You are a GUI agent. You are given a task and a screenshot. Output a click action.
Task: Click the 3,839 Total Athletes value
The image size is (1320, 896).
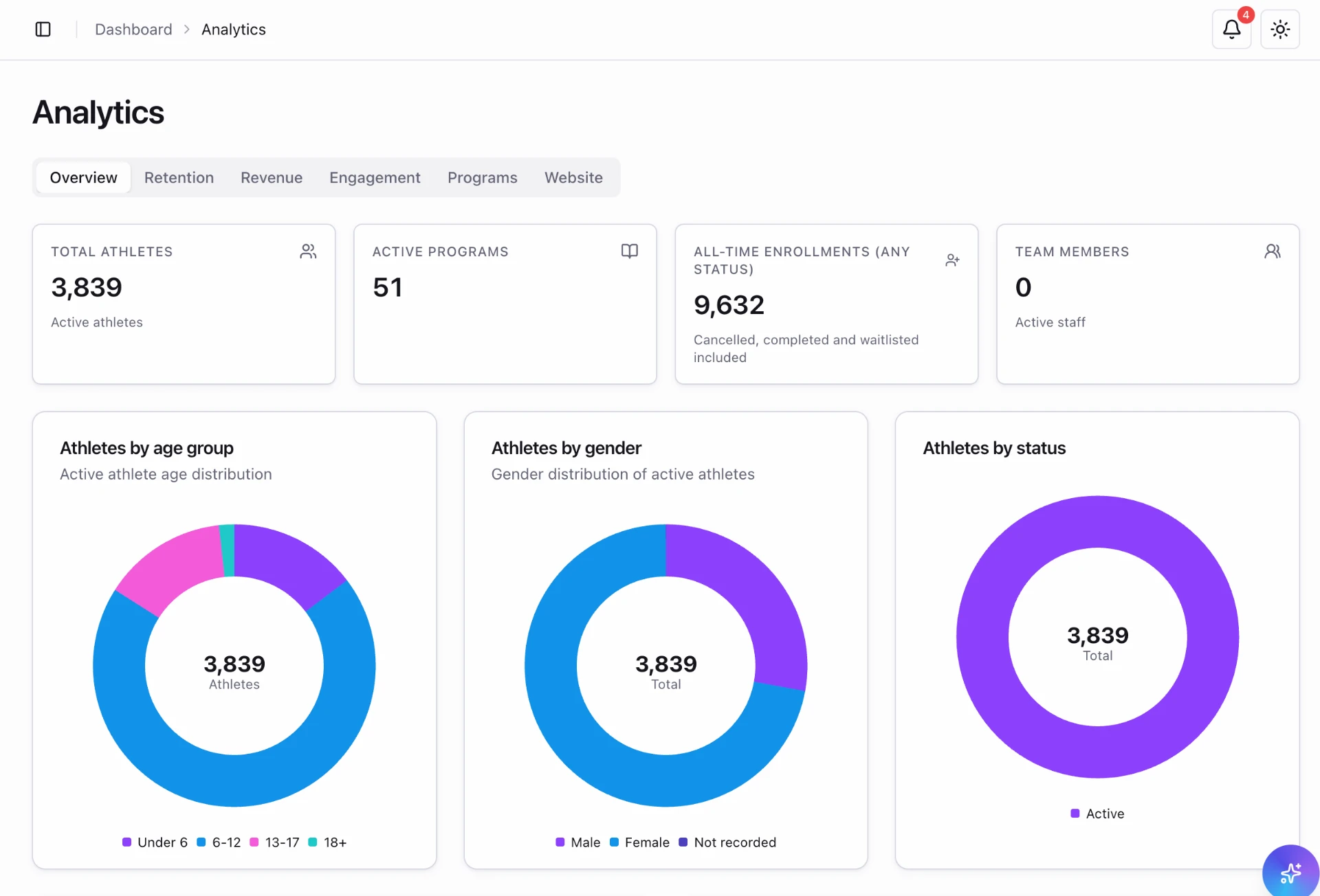click(x=87, y=287)
